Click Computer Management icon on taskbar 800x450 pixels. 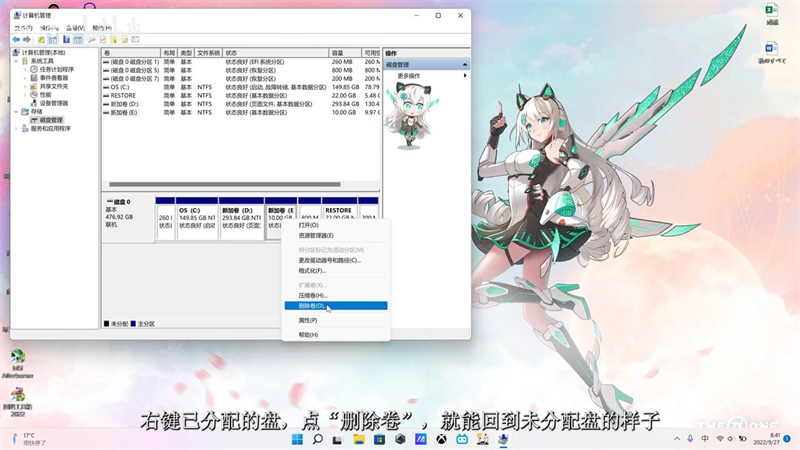coord(503,439)
